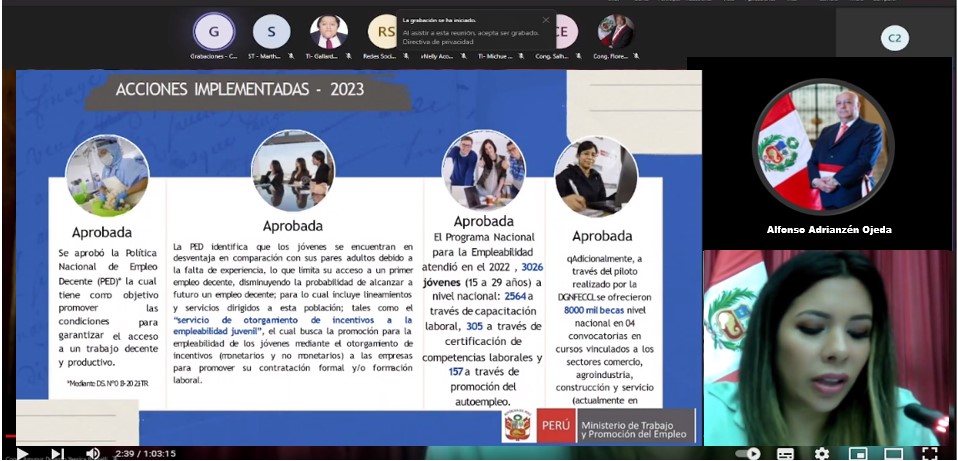Toggle subtitles/closed captions button

tap(786, 453)
